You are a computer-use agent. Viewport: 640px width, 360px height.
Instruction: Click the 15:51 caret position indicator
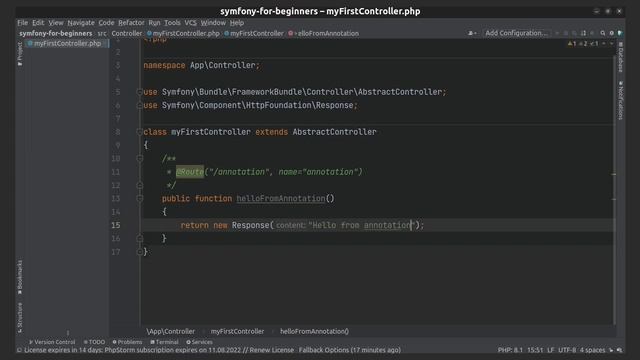point(535,350)
